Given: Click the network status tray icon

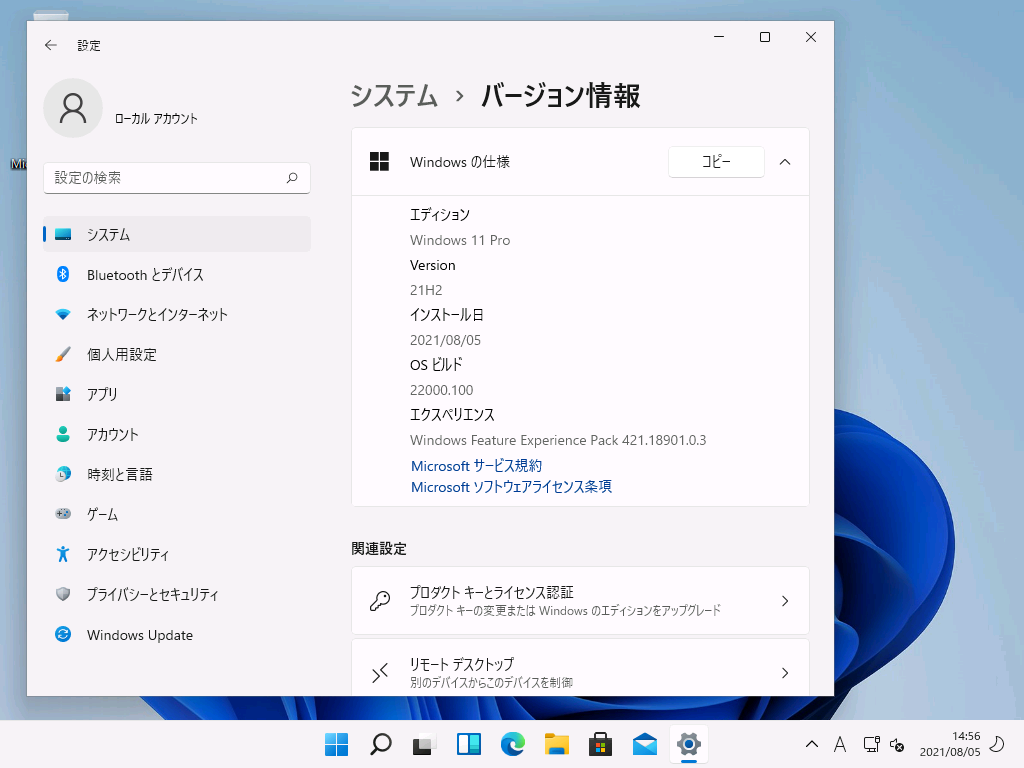Looking at the screenshot, I should 871,744.
